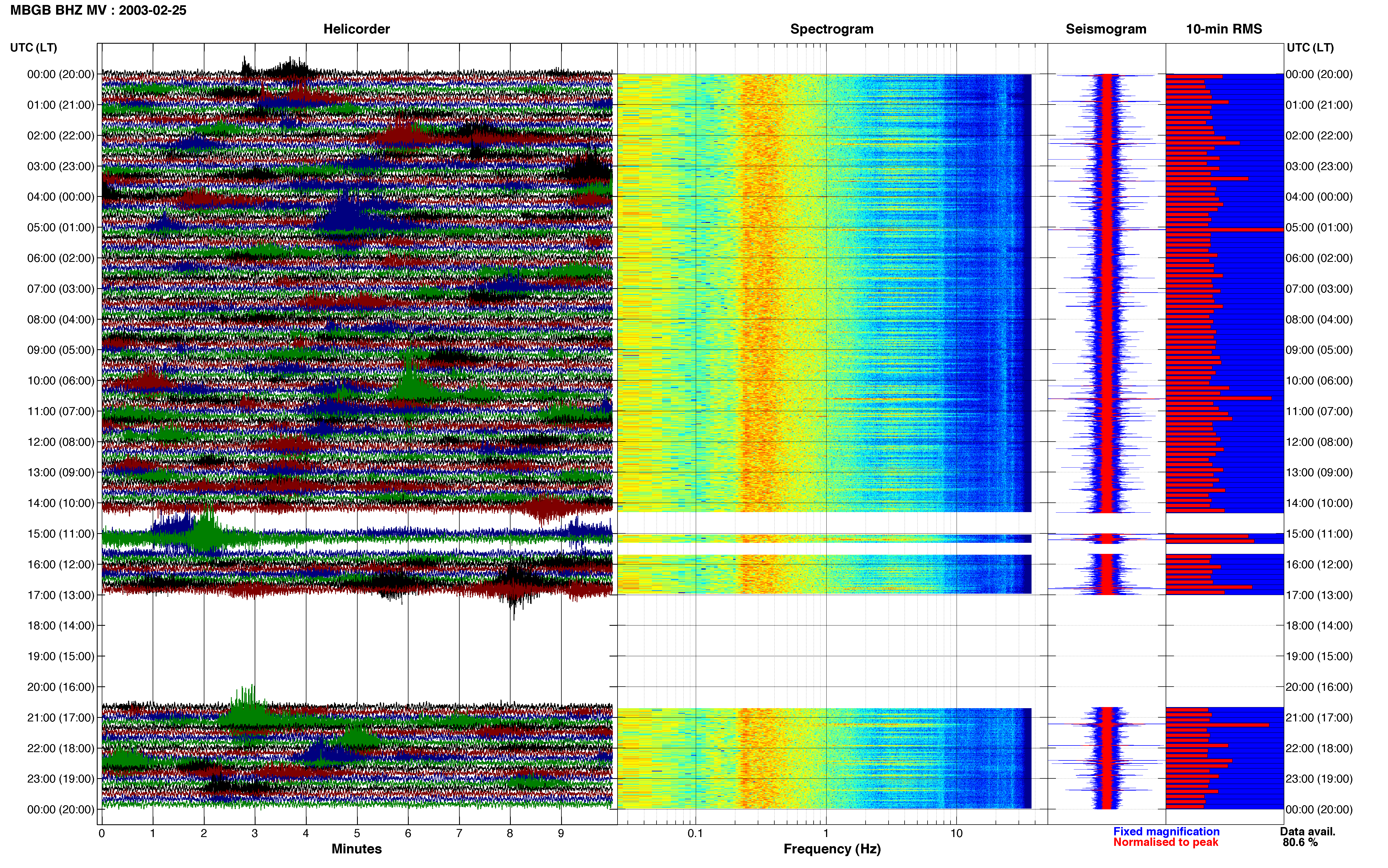Click the right 'UTC (LT)' axis label
1388x868 pixels.
tap(1310, 48)
